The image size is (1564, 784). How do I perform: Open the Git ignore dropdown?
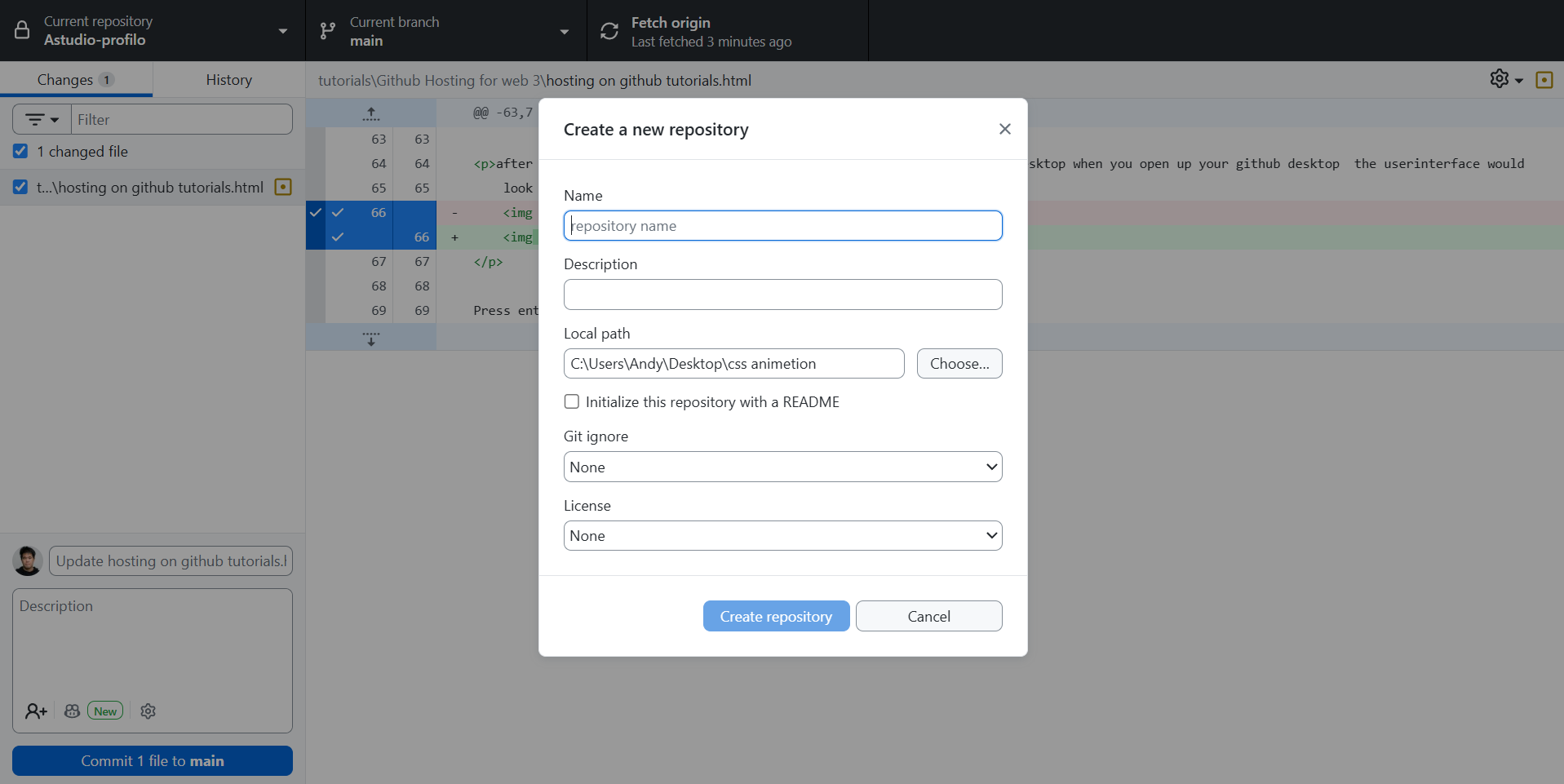782,467
